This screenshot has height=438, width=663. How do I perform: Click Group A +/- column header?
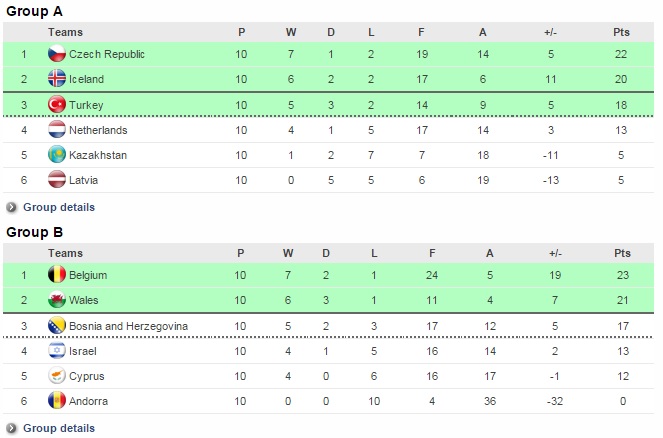[550, 32]
